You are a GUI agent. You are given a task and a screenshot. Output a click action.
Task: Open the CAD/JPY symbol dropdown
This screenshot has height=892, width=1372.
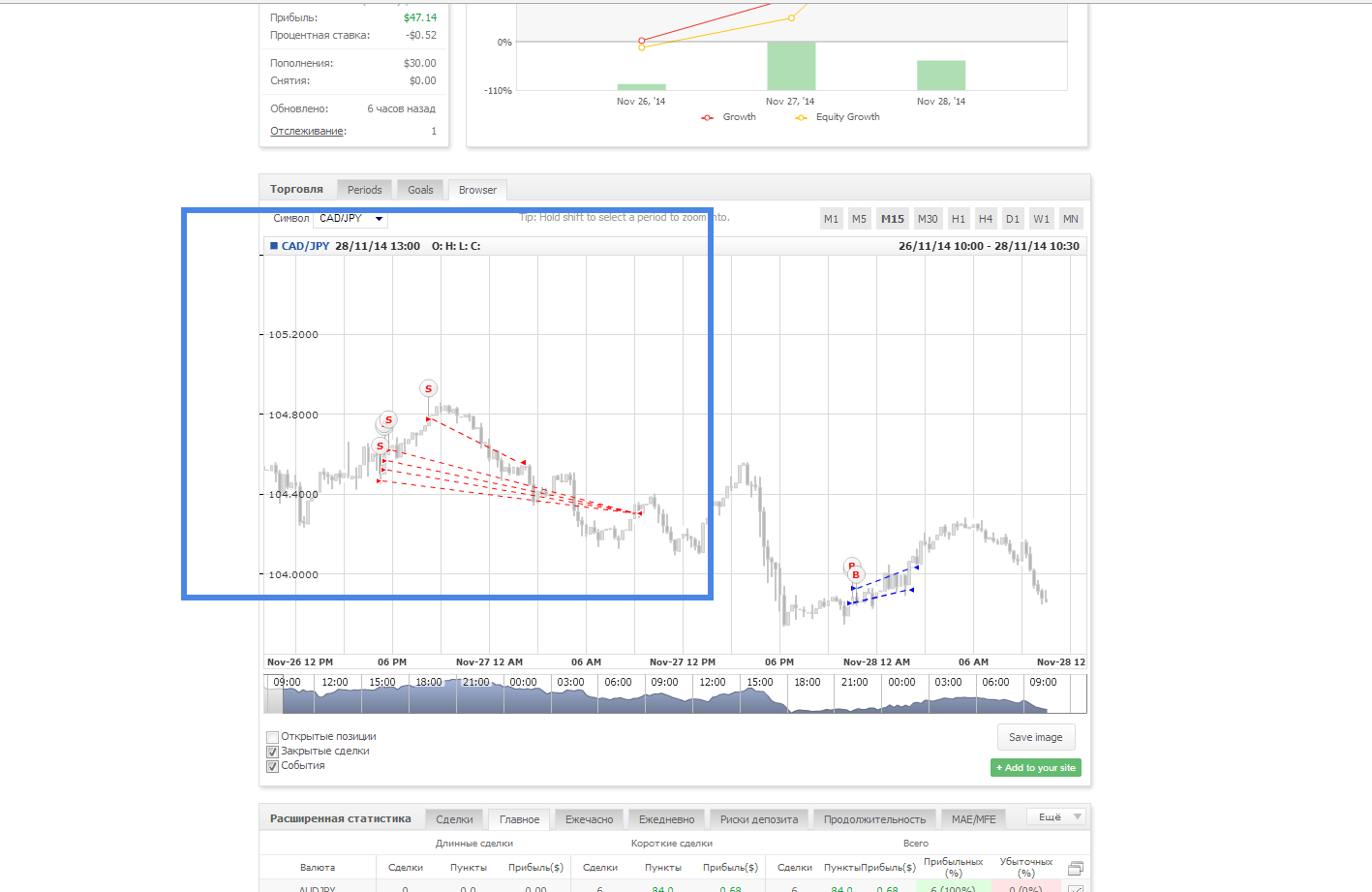[x=351, y=219]
